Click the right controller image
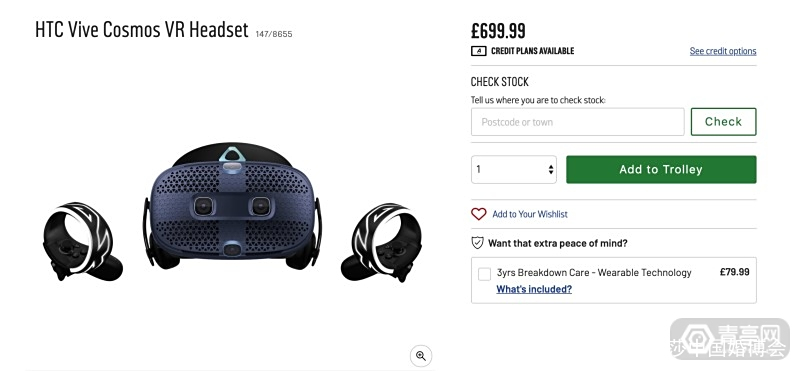The image size is (800, 371). tap(382, 242)
